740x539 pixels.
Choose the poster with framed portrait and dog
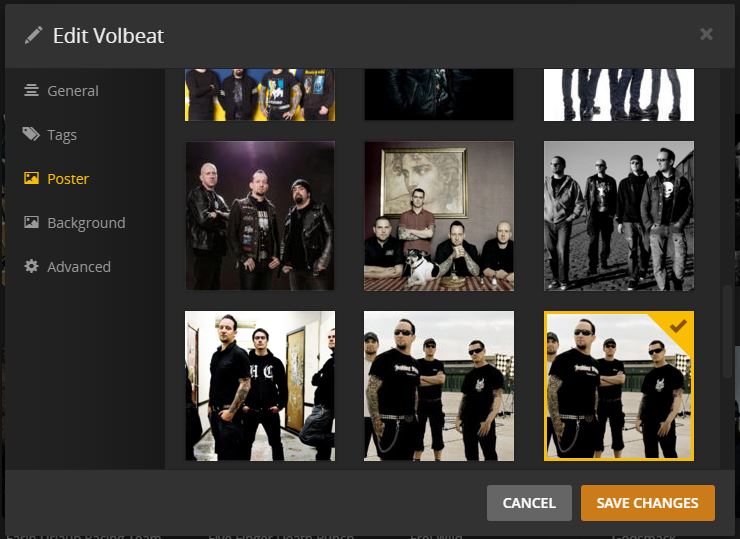pos(439,216)
